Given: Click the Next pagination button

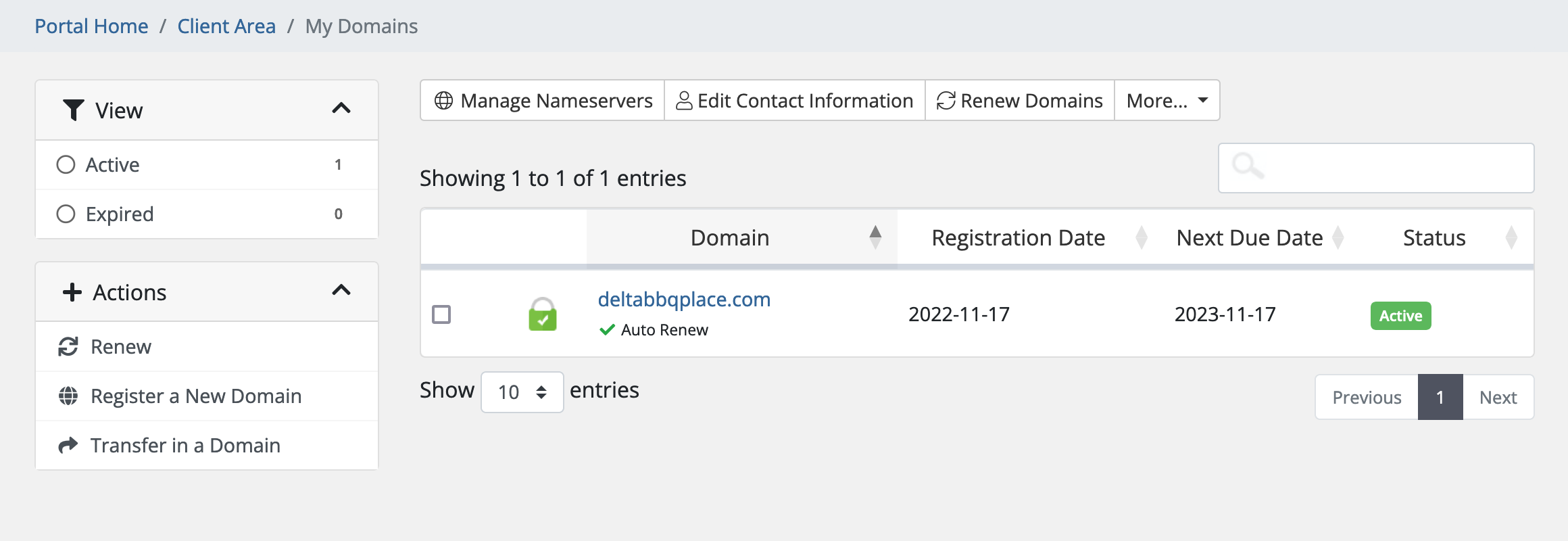Looking at the screenshot, I should pos(1498,397).
